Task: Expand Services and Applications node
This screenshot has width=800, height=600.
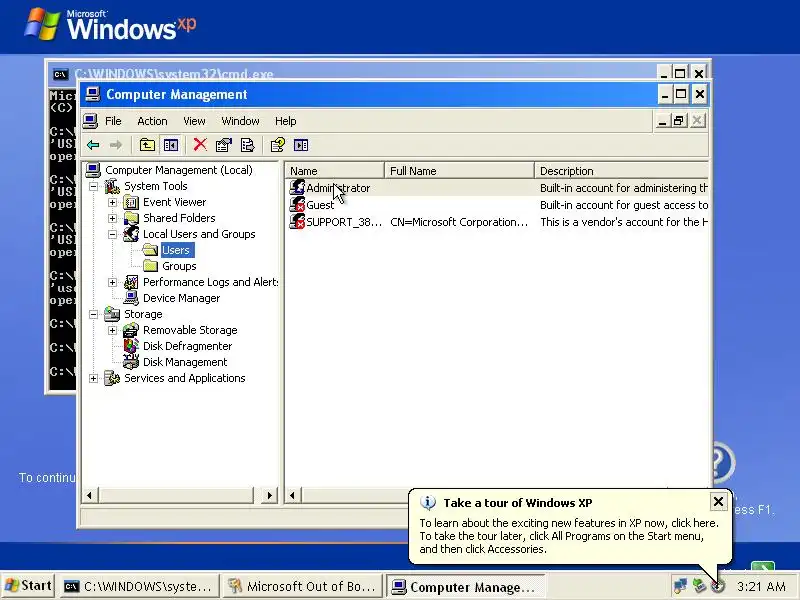Action: pos(93,378)
